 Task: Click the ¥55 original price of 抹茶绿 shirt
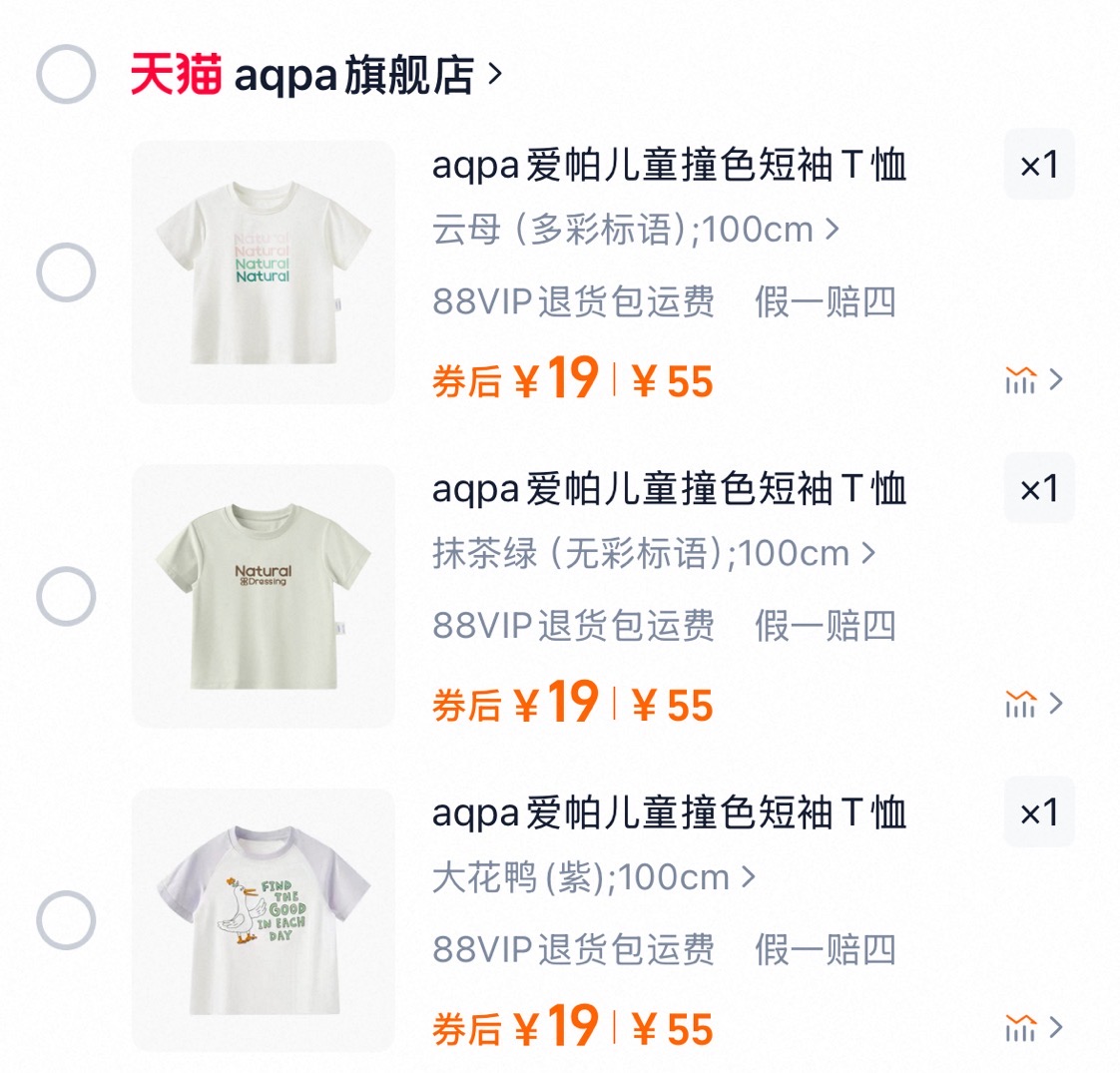[671, 704]
